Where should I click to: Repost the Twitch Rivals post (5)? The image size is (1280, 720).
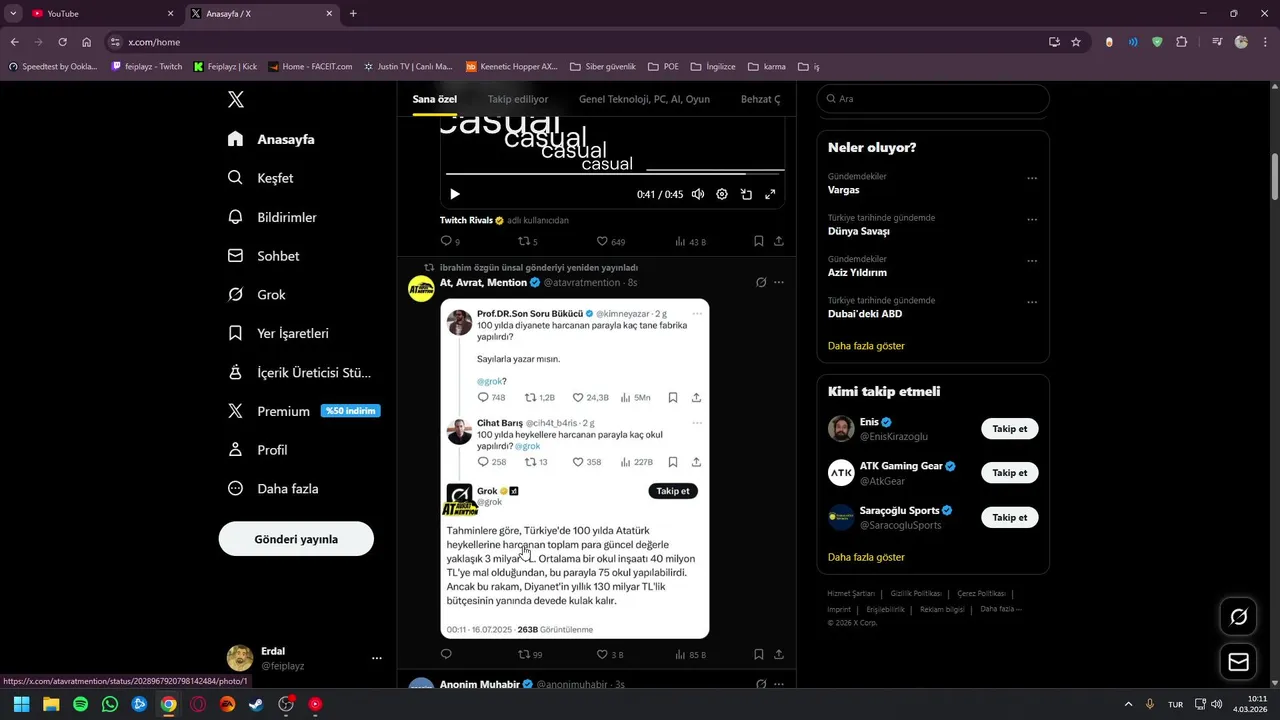(x=527, y=241)
